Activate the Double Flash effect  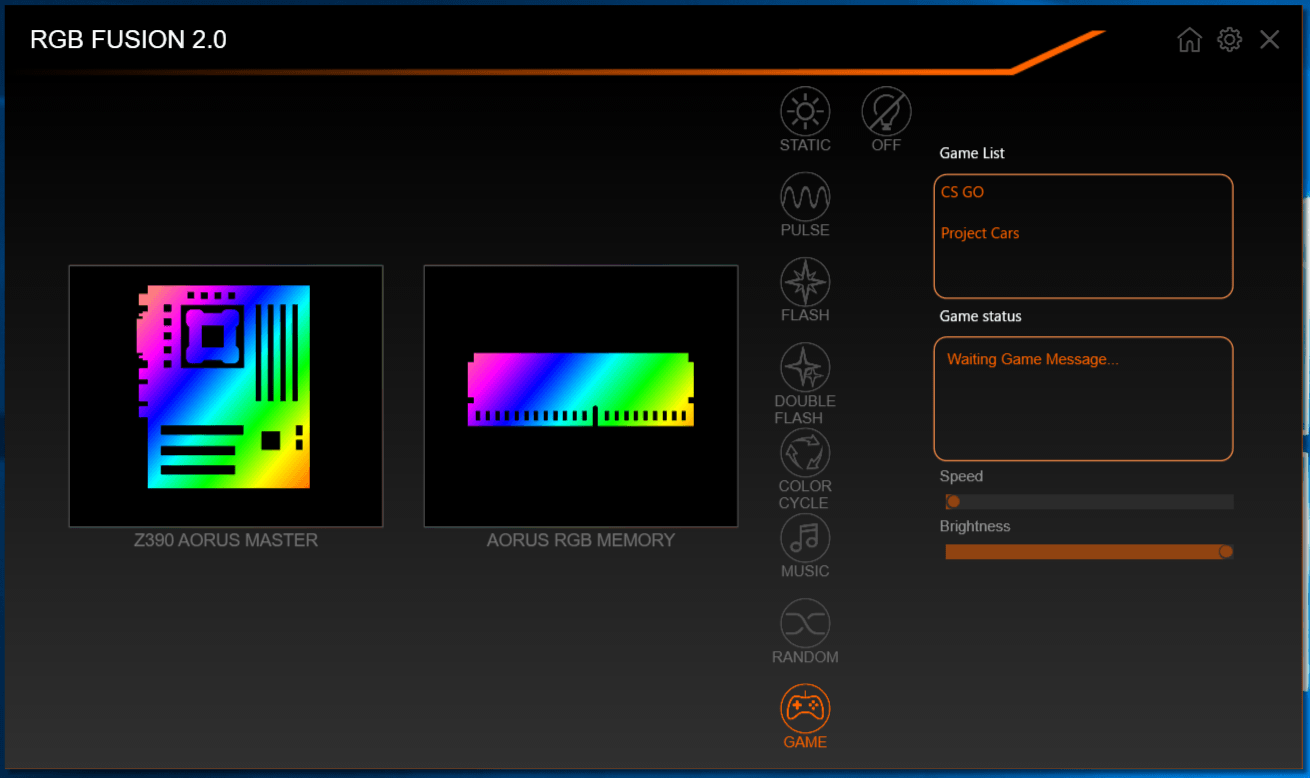(x=805, y=368)
